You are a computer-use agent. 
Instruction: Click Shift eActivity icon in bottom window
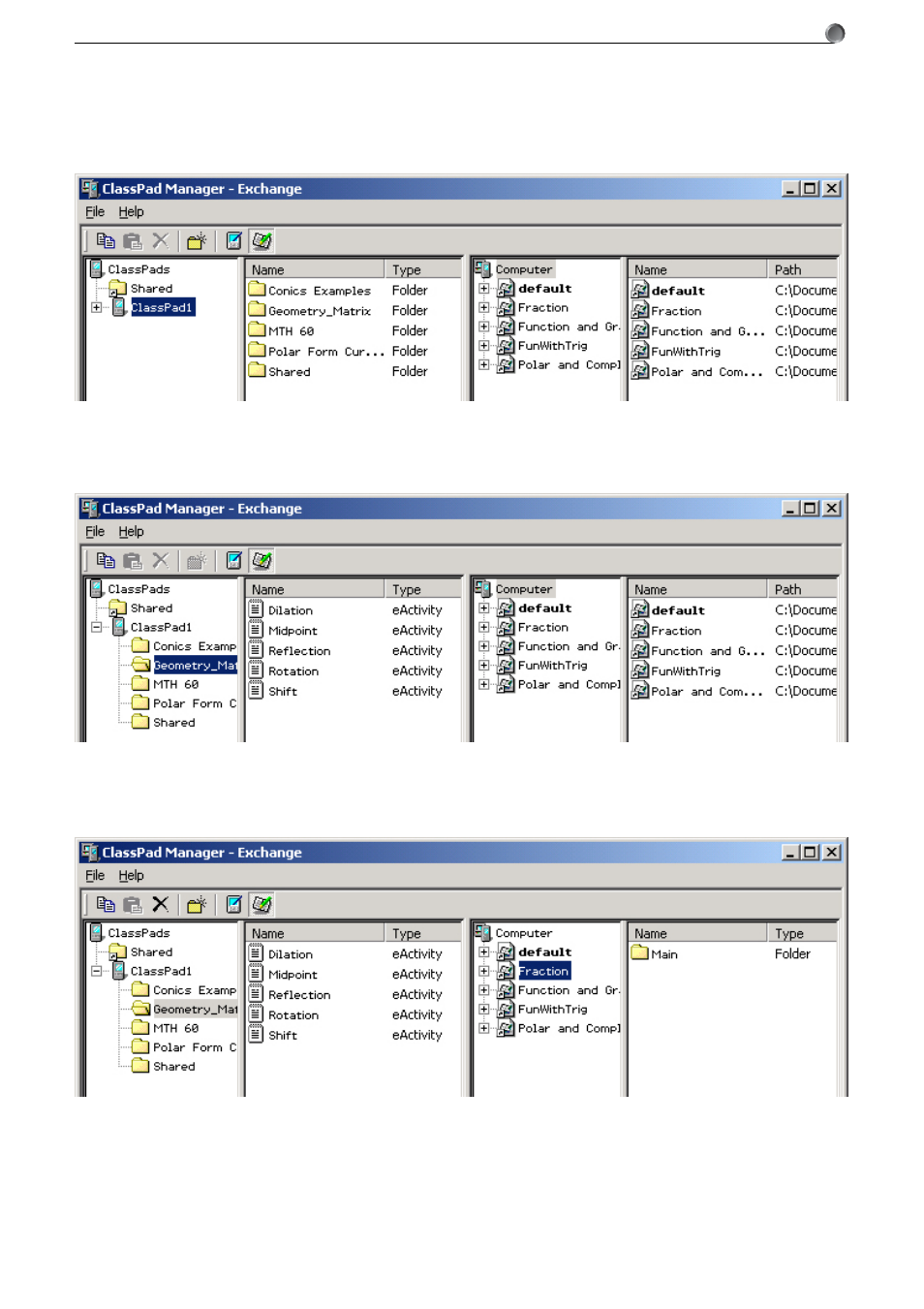click(x=256, y=1035)
